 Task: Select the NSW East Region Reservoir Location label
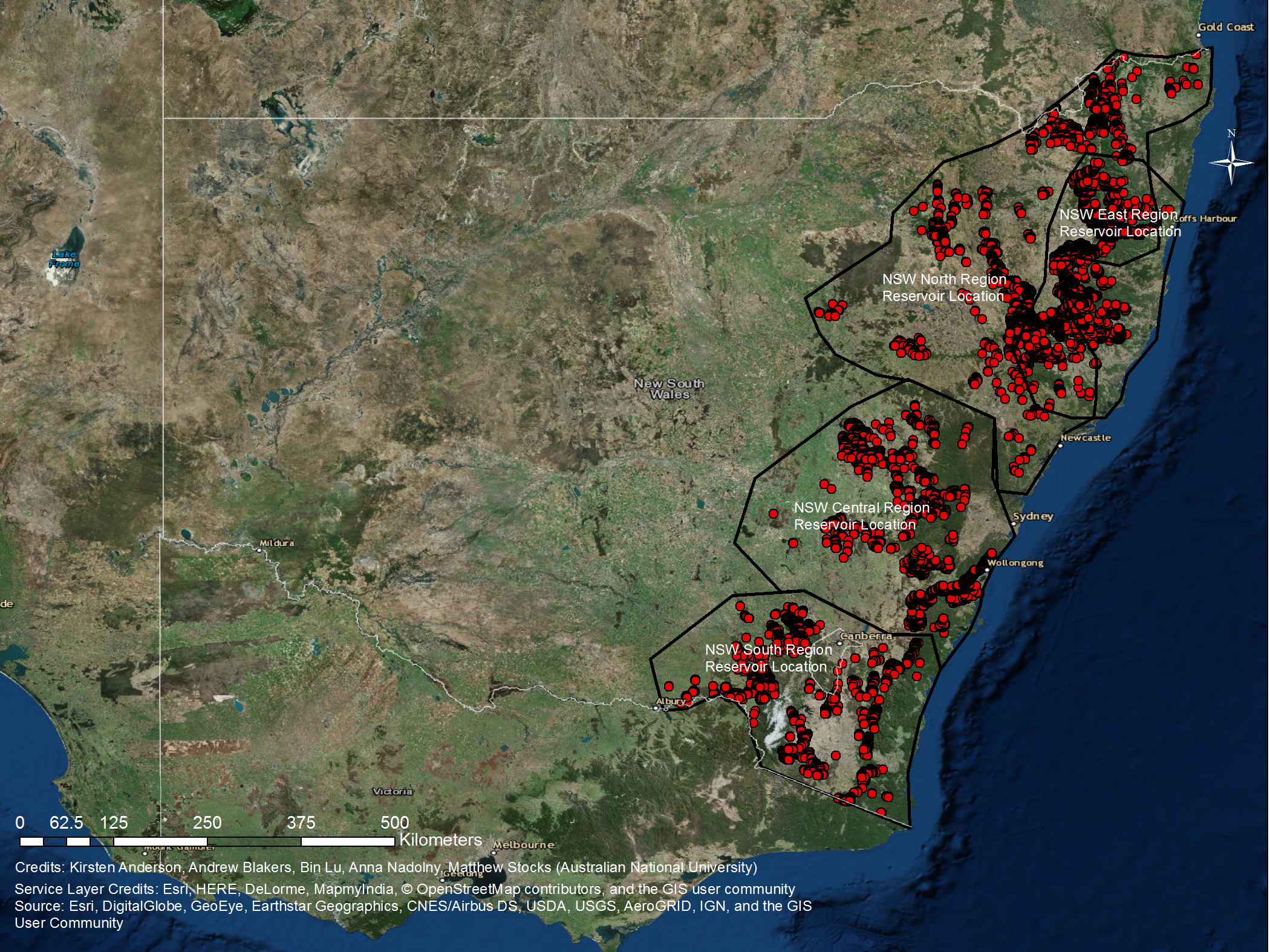pyautogui.click(x=1119, y=223)
